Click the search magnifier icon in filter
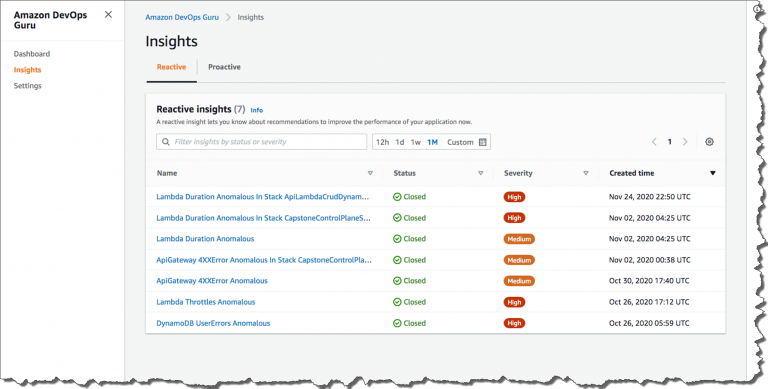Viewport: 768px width, 389px height. [166, 142]
